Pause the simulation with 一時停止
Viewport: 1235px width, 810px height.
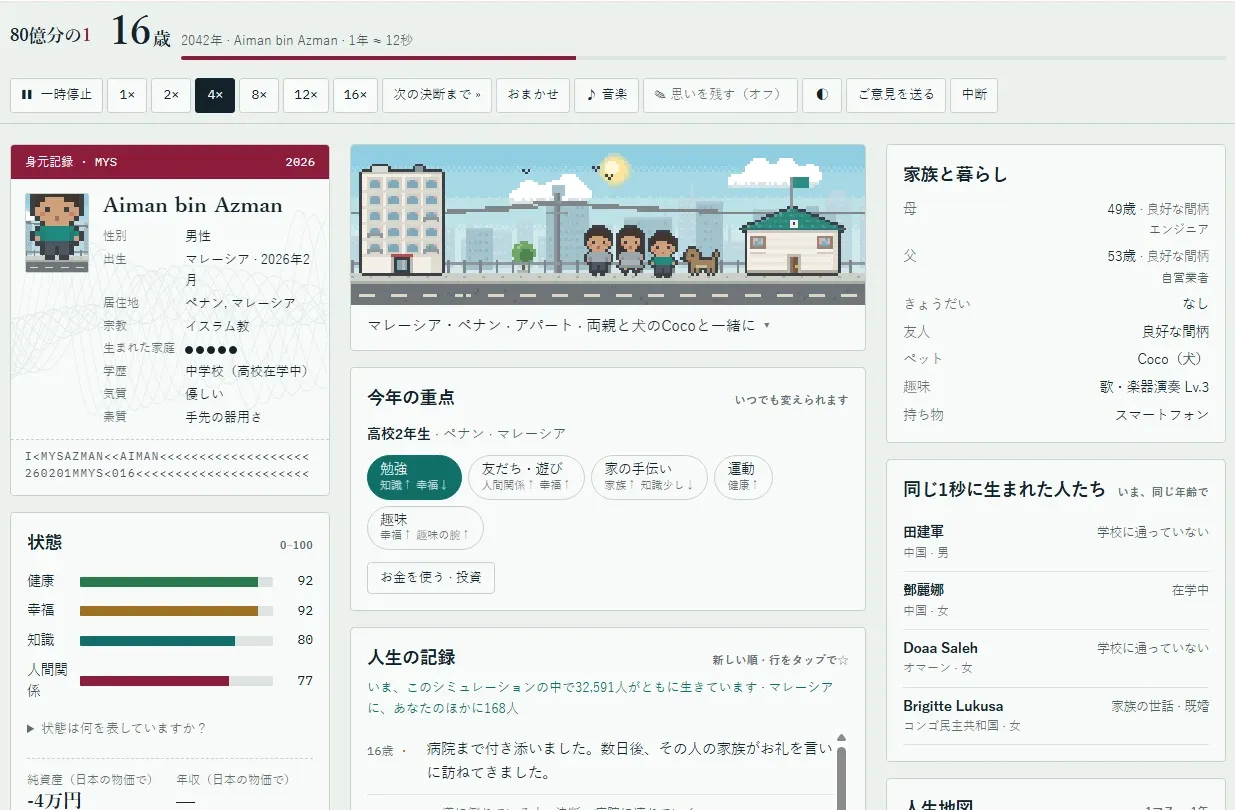[56, 95]
